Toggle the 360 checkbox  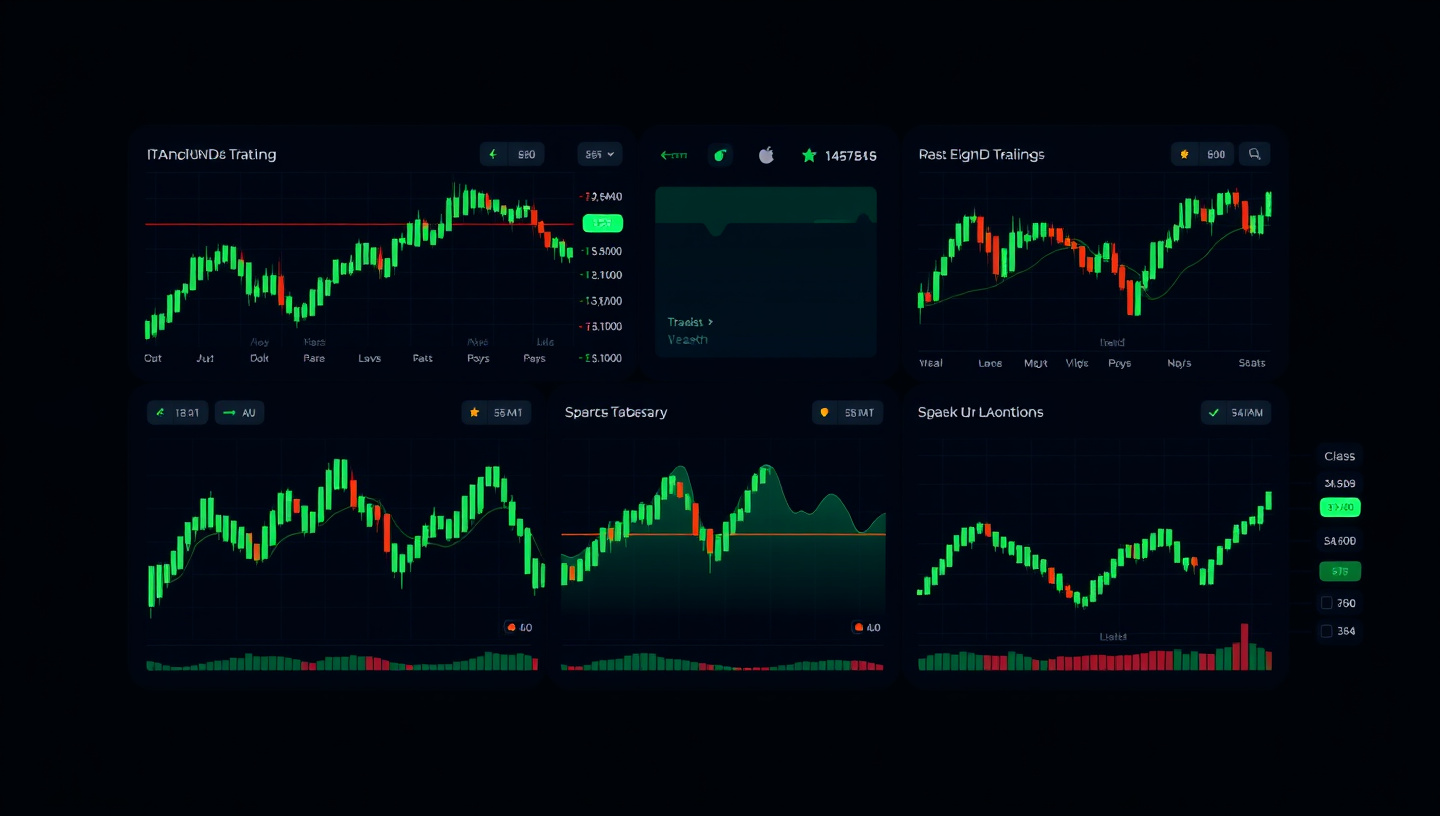click(x=1327, y=603)
